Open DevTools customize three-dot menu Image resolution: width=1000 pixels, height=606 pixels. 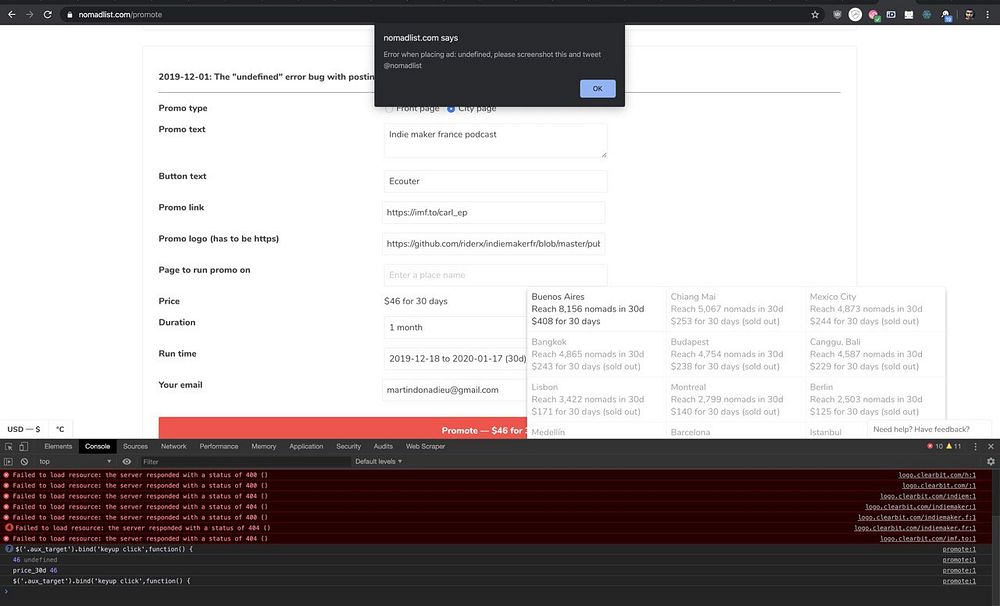coord(975,447)
